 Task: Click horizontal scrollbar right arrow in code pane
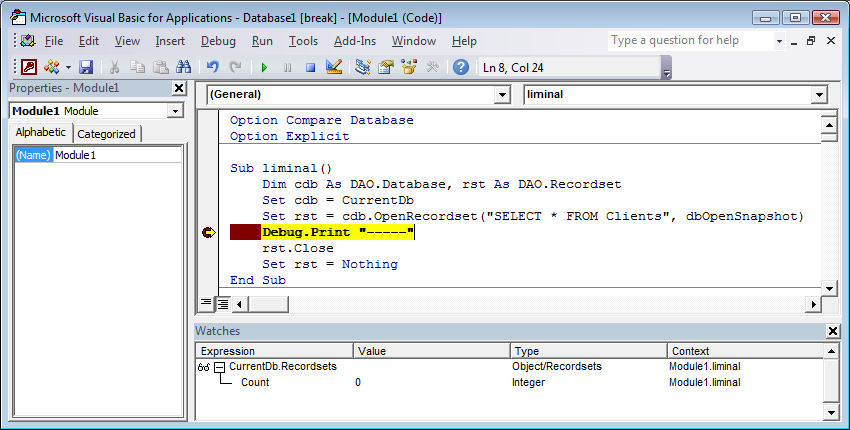(x=813, y=304)
